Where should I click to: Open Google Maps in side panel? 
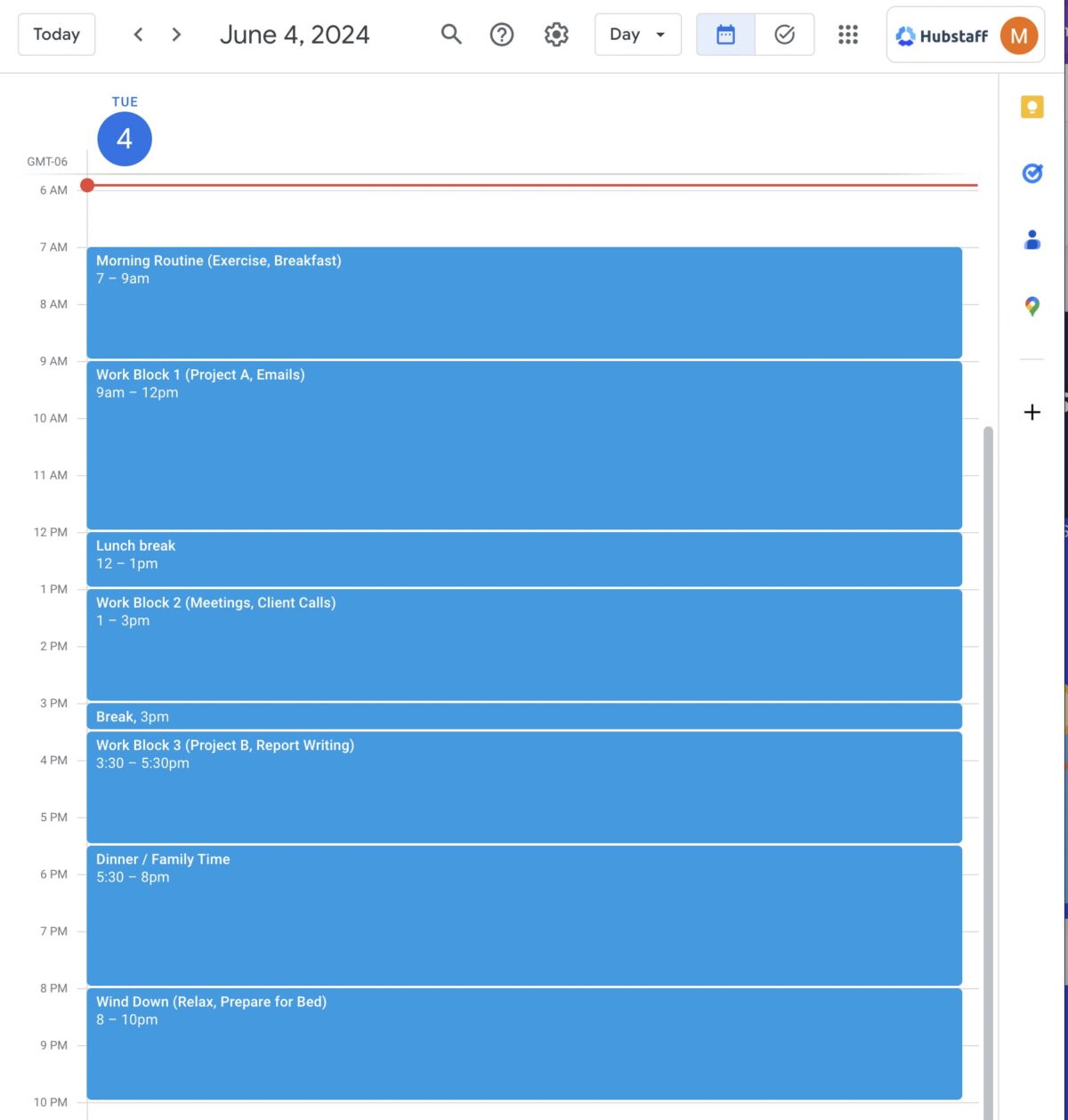click(1032, 307)
